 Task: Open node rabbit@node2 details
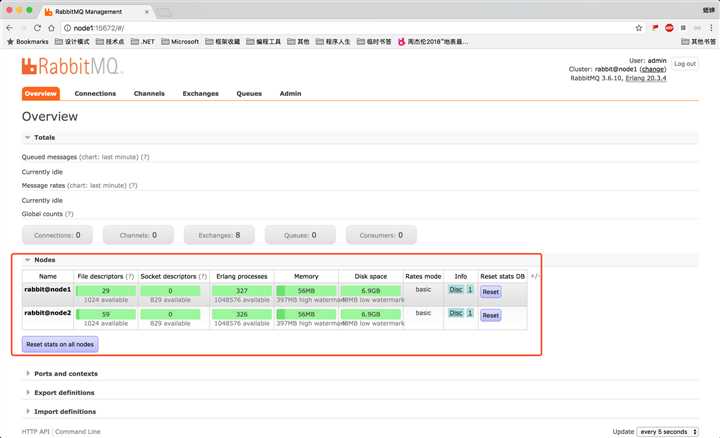point(48,313)
